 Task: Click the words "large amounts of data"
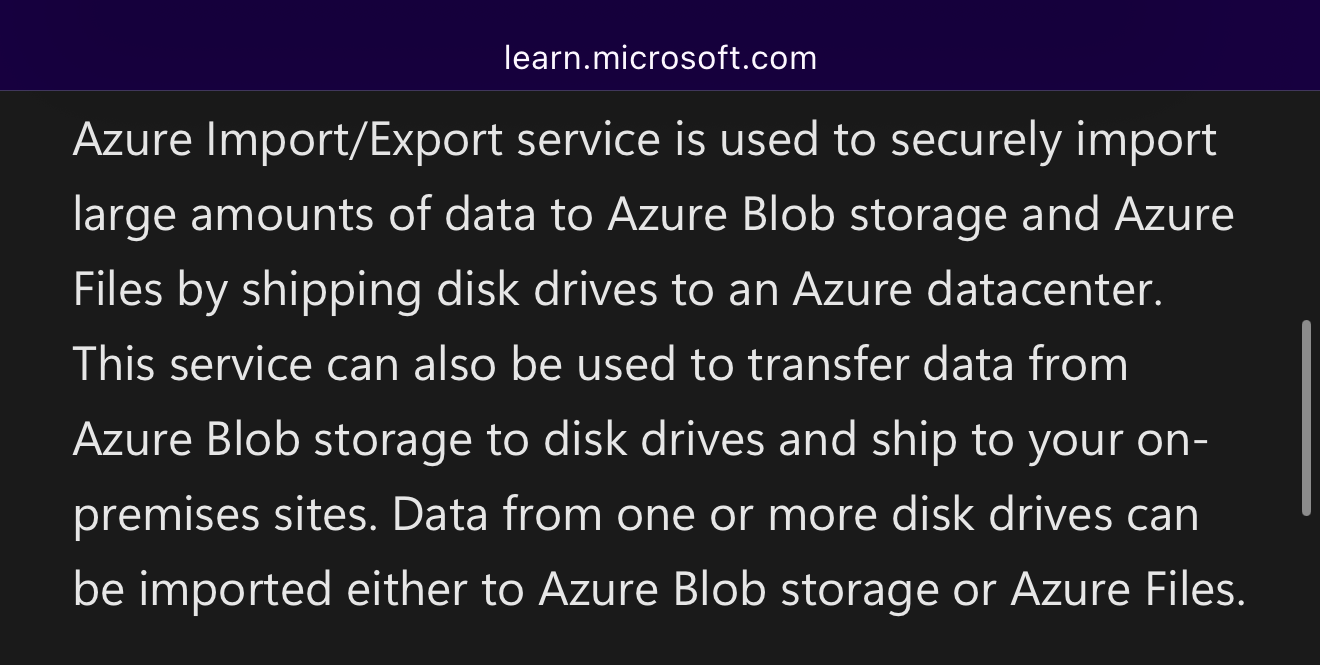pos(305,215)
